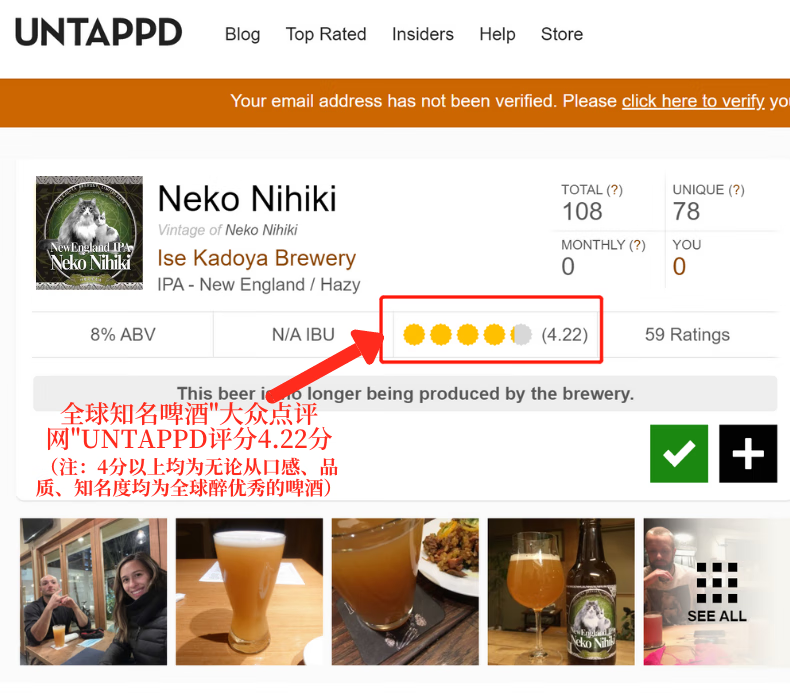Viewport: 790px width, 700px height.
Task: Open the Ise Kadoya Brewery link
Action: tap(256, 258)
